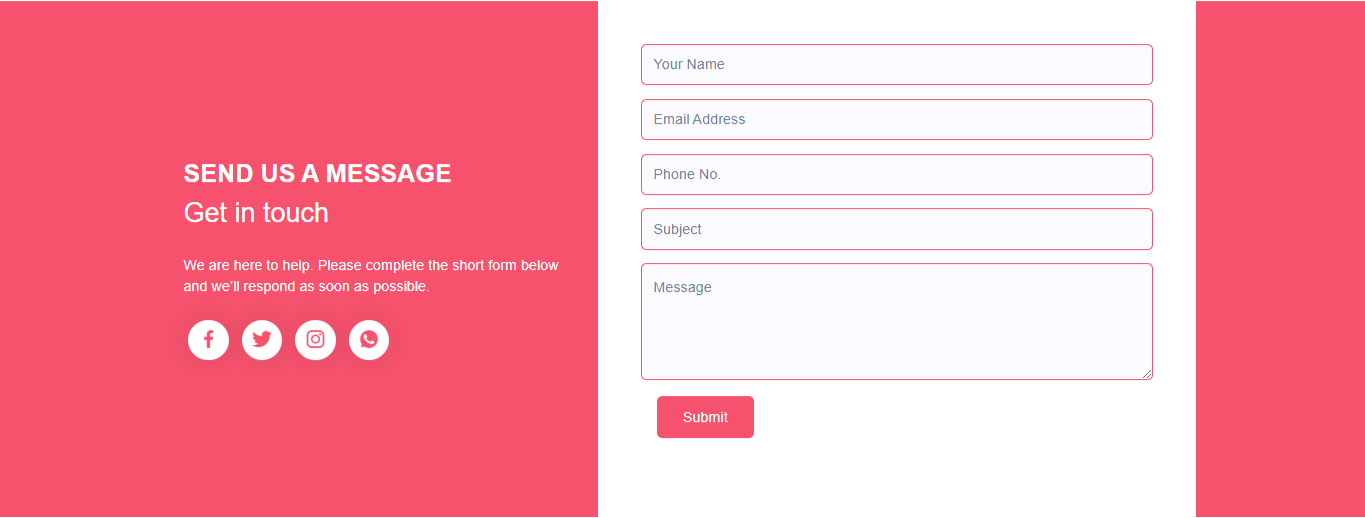Screen dimensions: 1365x518
Task: Click the SEND US A MESSAGE heading
Action: tap(317, 173)
